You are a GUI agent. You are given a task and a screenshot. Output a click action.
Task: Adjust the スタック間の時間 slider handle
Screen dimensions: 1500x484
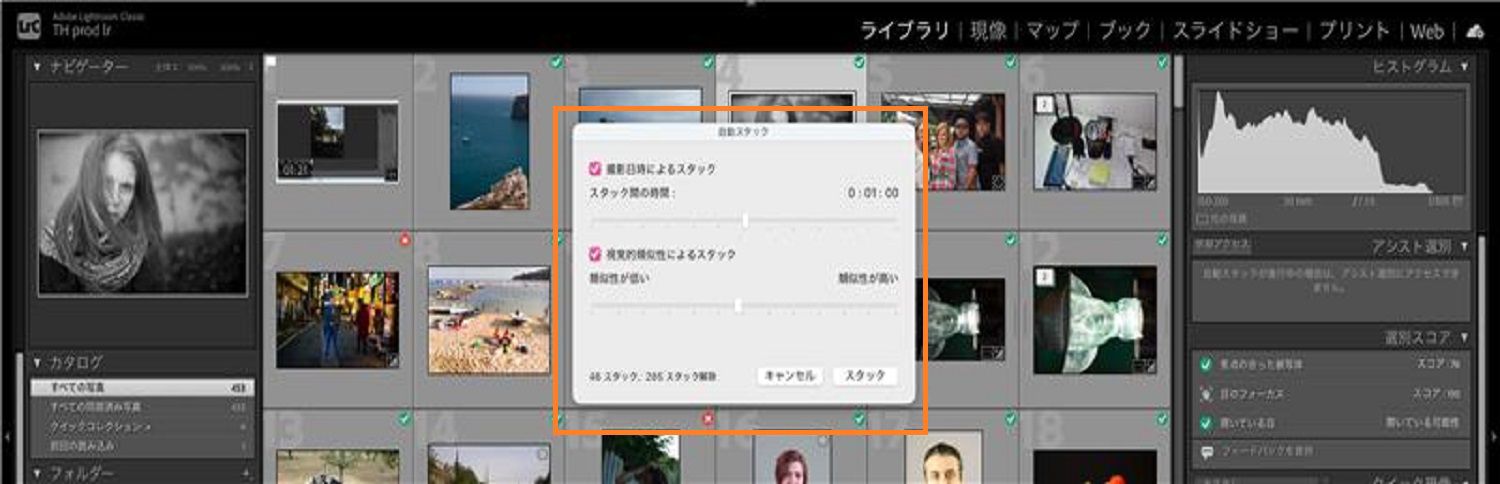click(x=745, y=220)
